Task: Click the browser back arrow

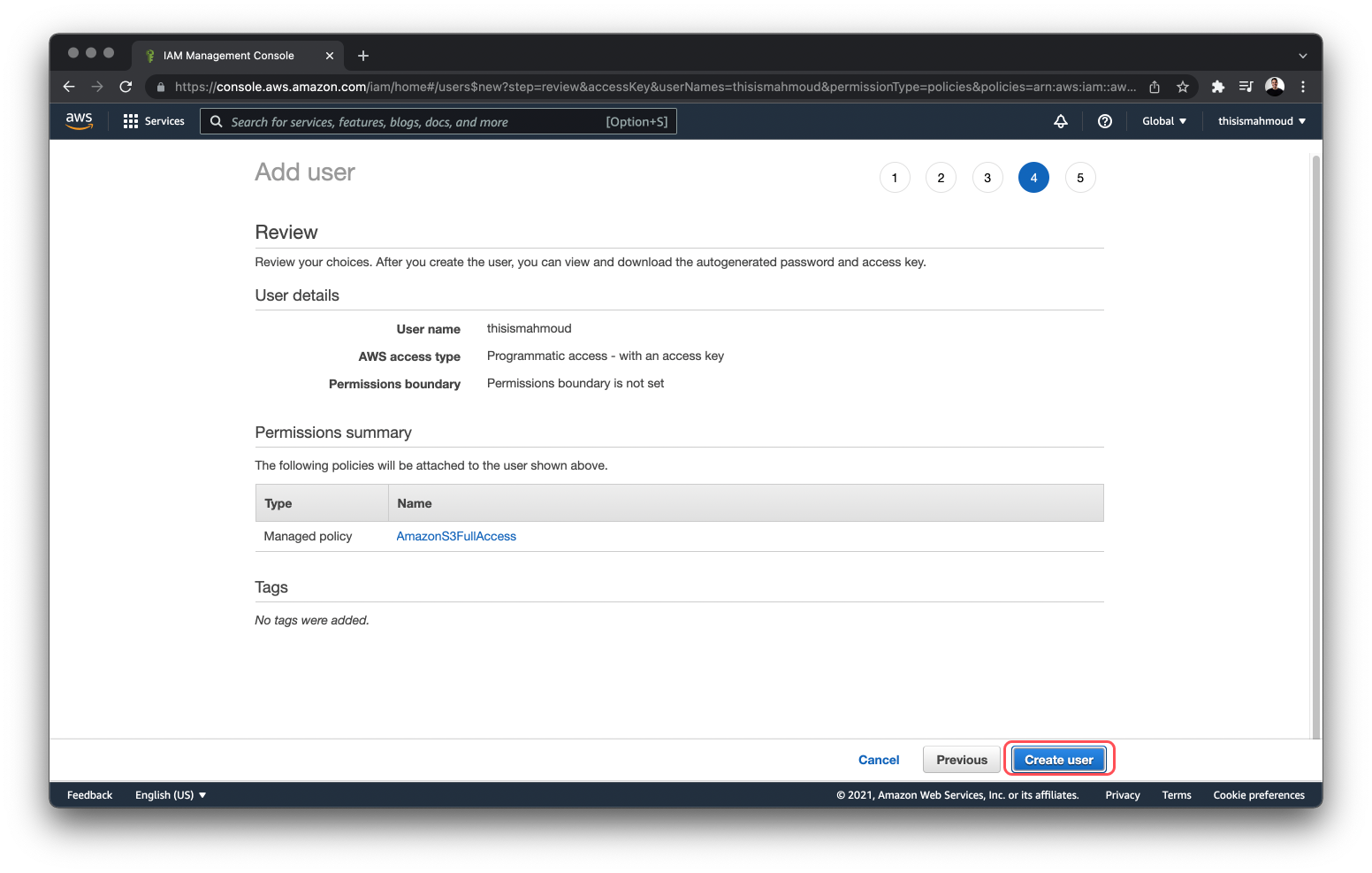Action: pos(69,87)
